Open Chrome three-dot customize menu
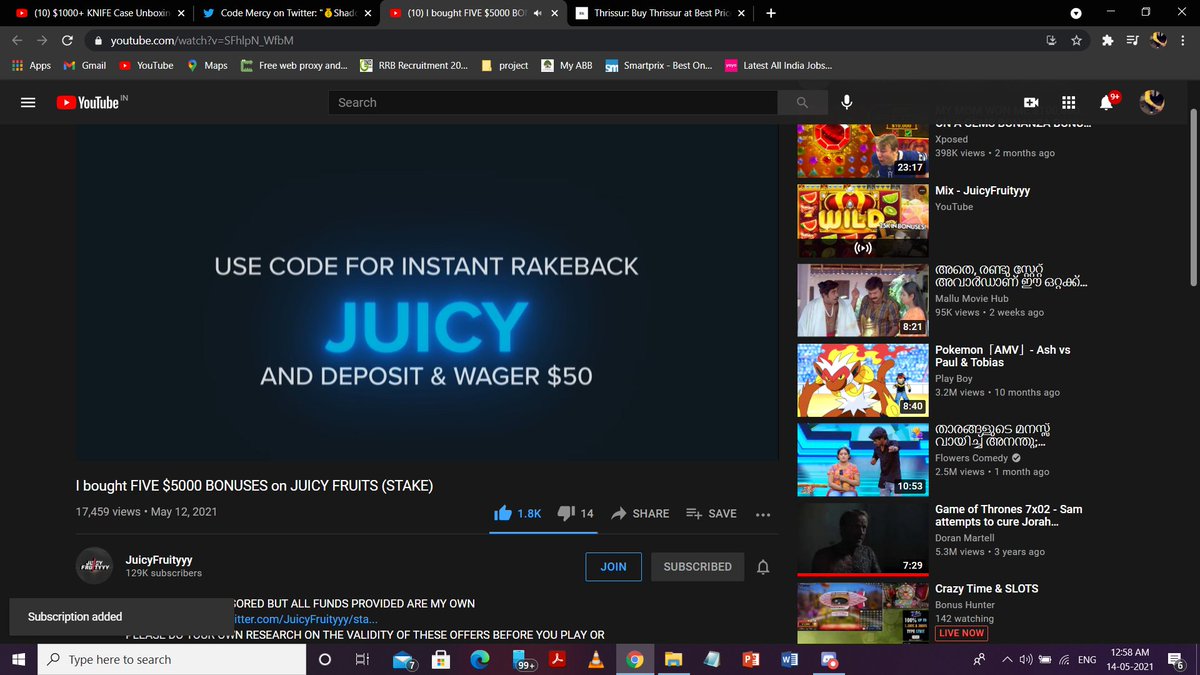1200x675 pixels. [1185, 41]
